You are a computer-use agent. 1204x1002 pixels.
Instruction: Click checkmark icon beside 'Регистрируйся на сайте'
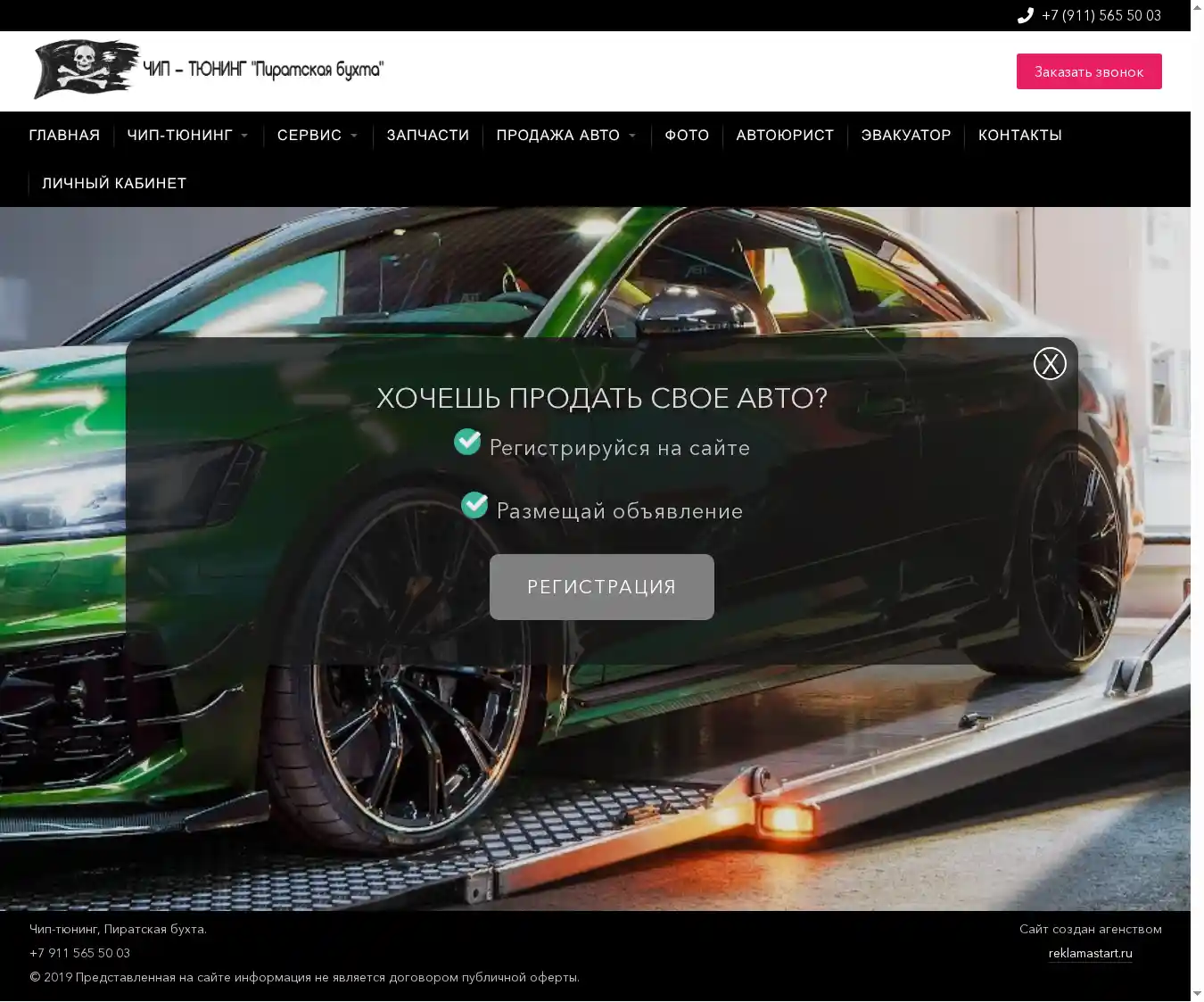[467, 442]
